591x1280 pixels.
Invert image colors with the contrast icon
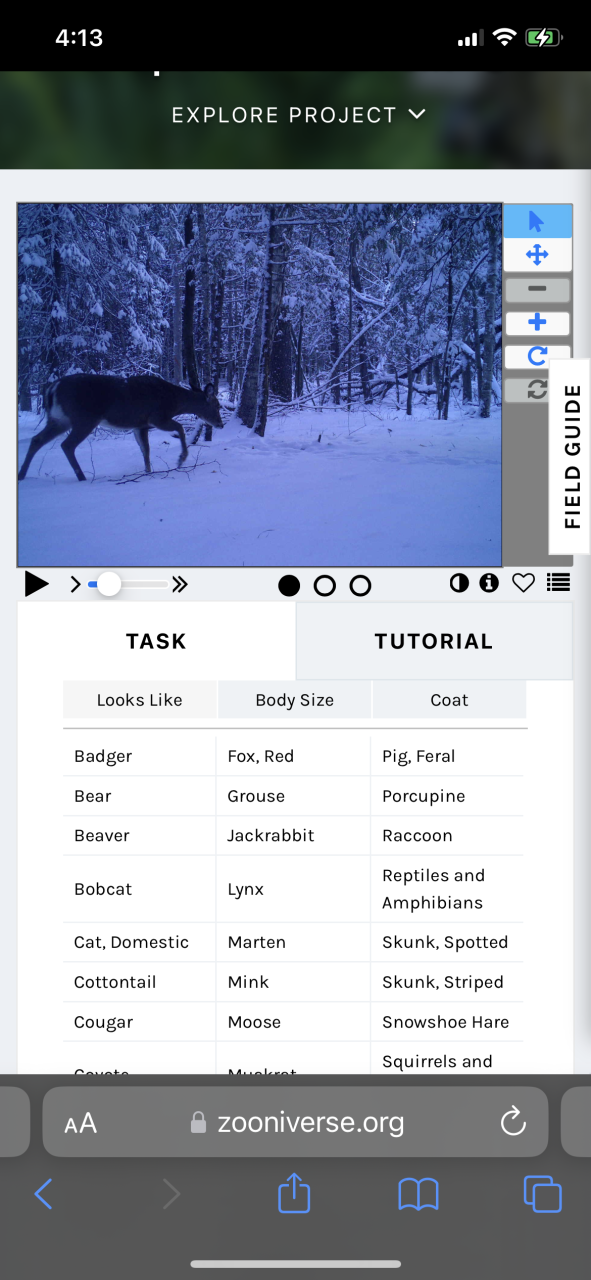[x=459, y=583]
